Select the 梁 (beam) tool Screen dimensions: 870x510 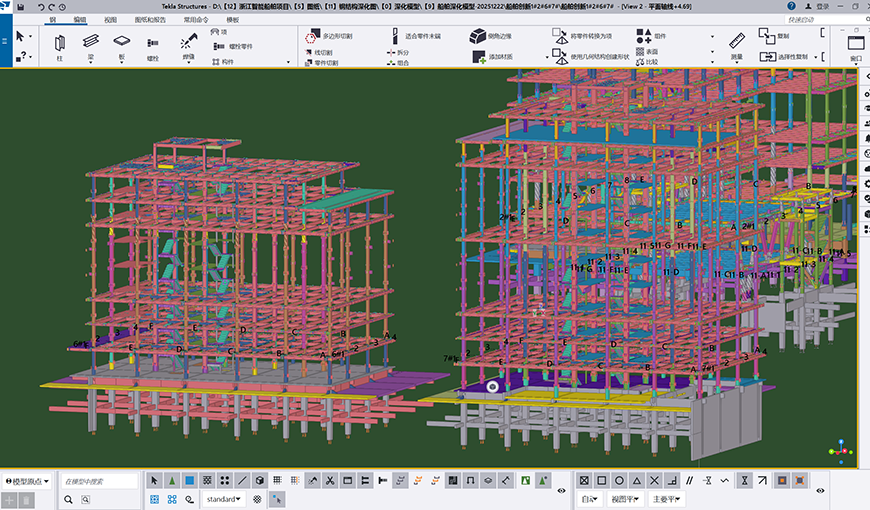tap(90, 43)
